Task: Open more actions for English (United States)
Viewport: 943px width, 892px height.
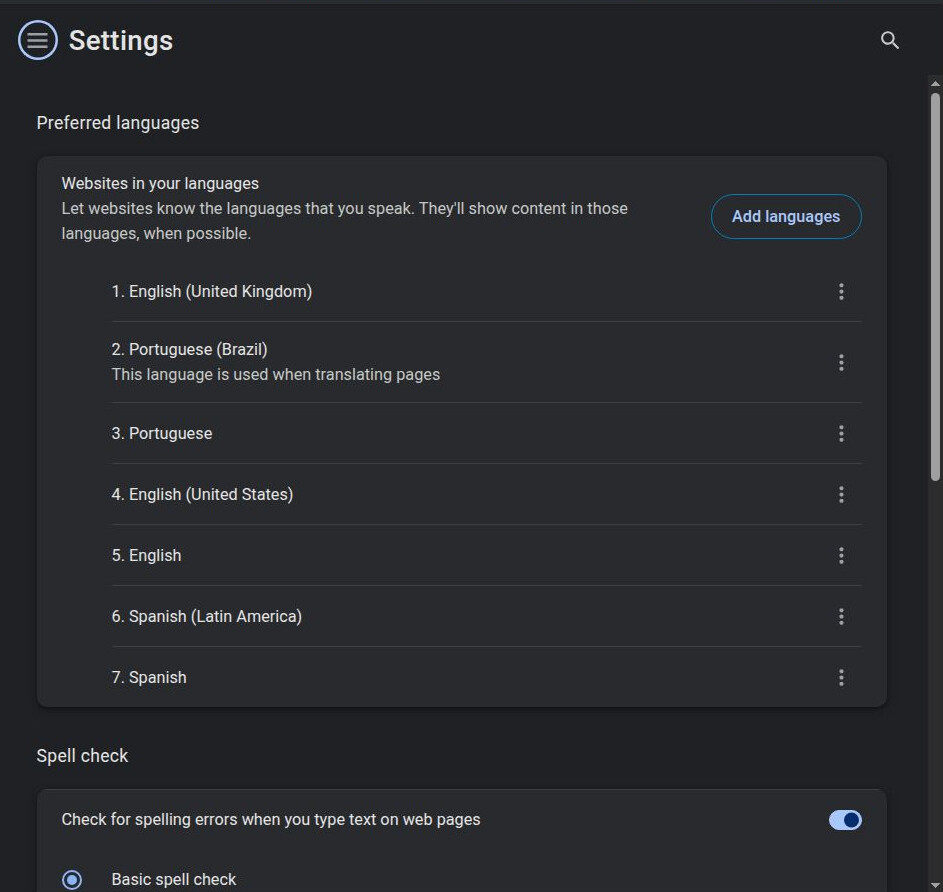Action: [x=841, y=494]
